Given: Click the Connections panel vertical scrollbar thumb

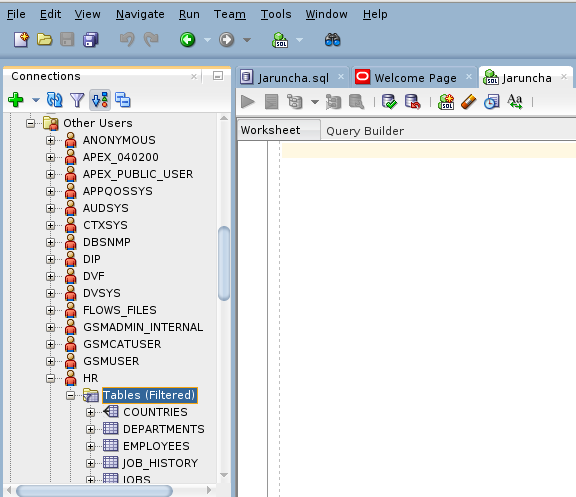Looking at the screenshot, I should 224,263.
